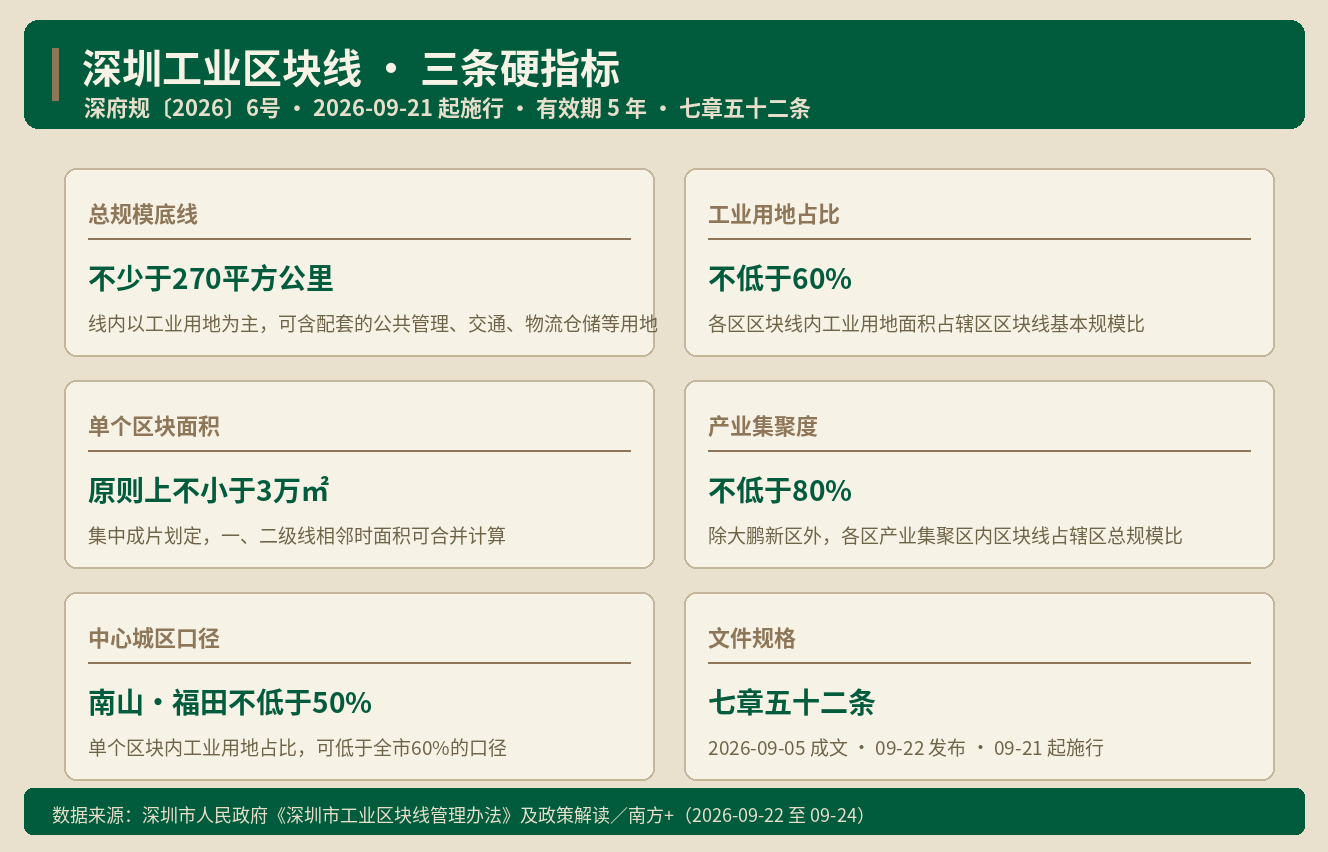Click the description 集中成片划定

tap(297, 536)
